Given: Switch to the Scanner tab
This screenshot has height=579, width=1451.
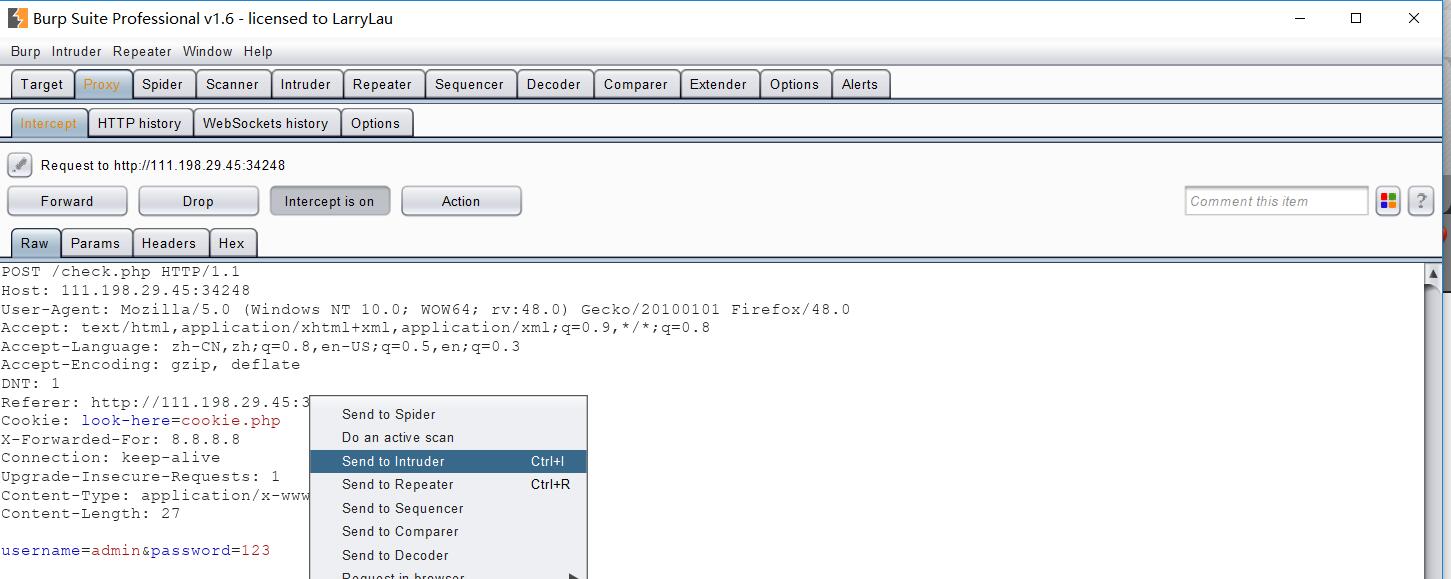Looking at the screenshot, I should tap(232, 84).
